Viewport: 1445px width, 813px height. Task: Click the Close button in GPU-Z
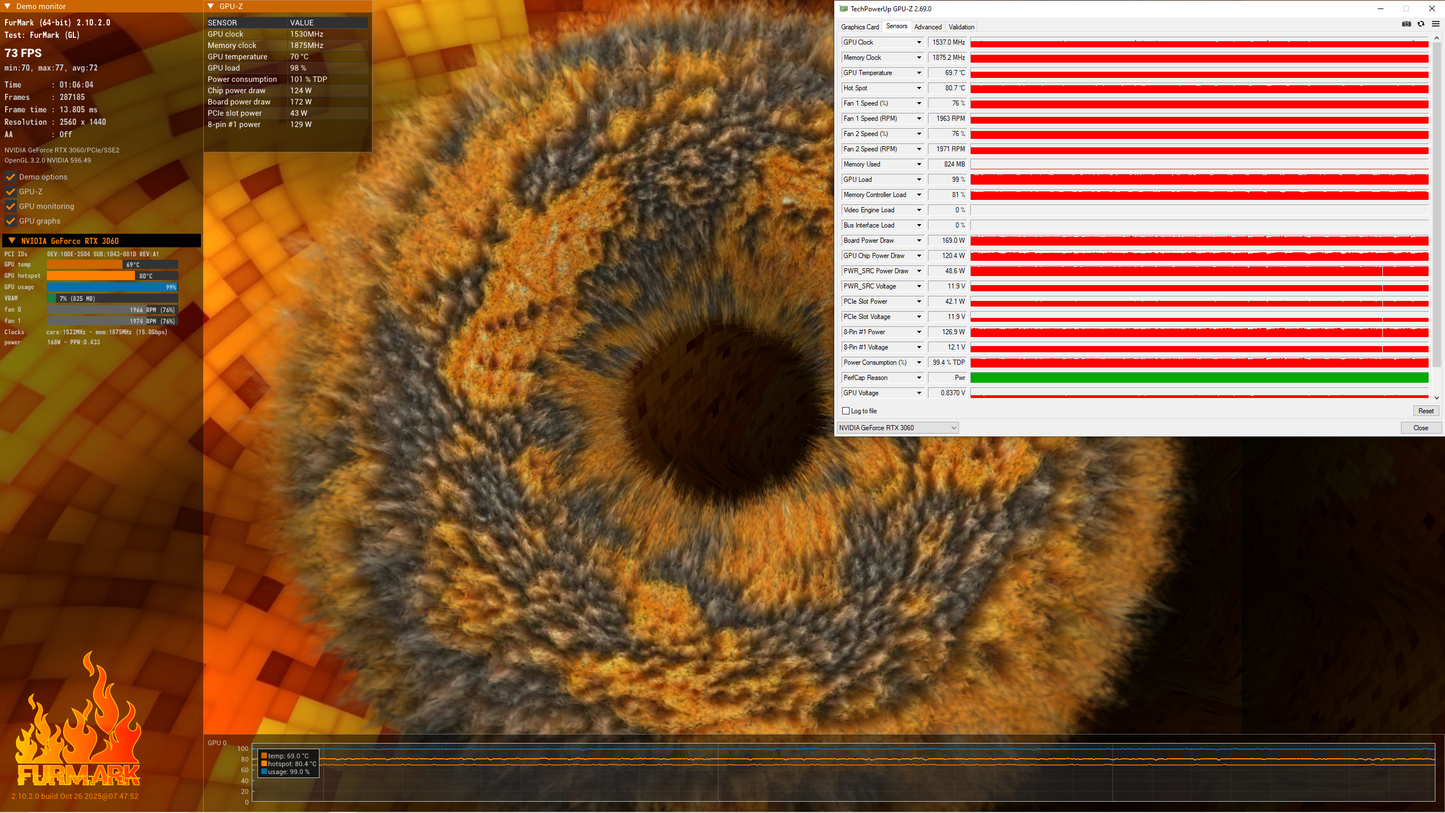1421,428
